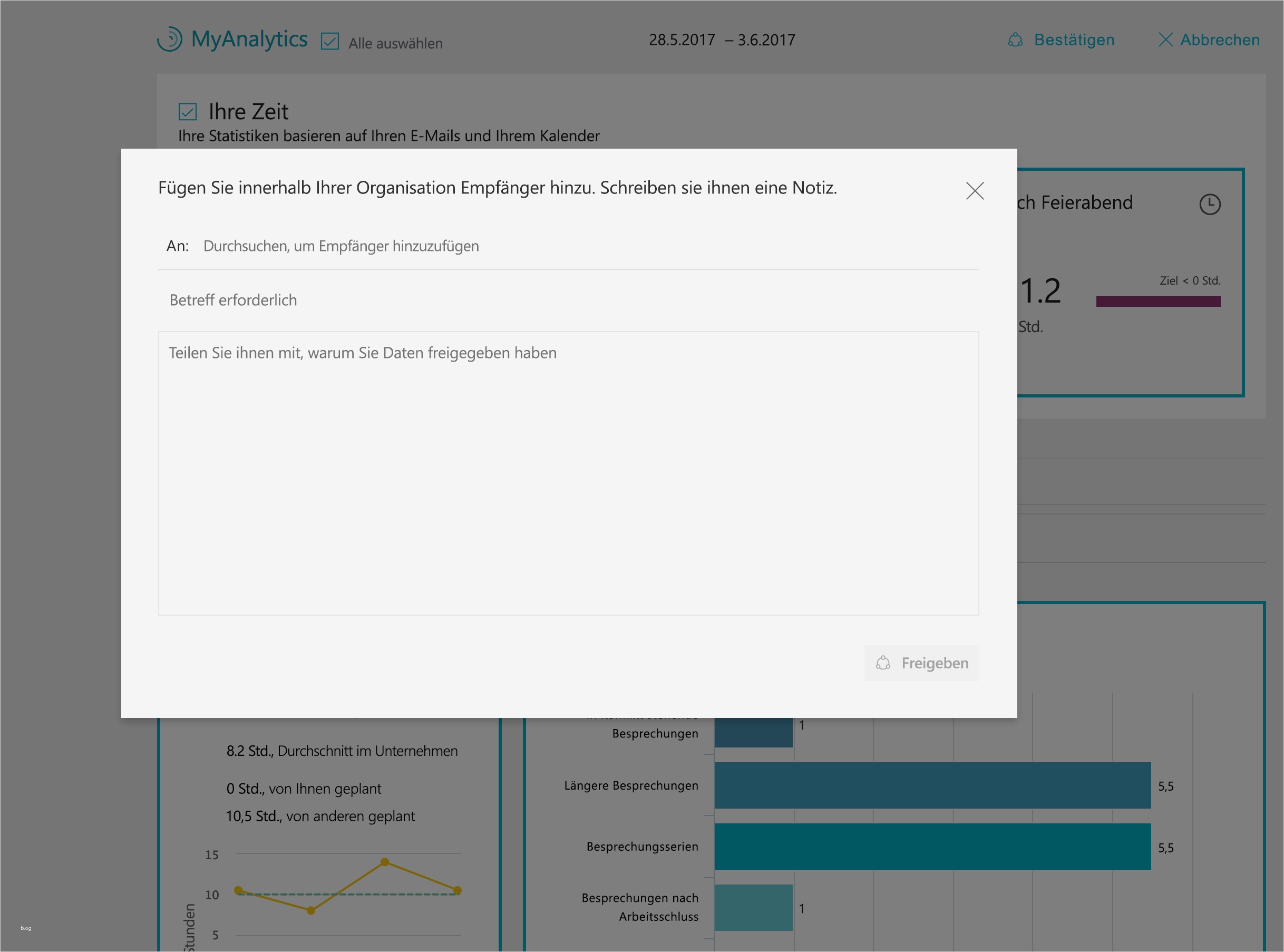Toggle the Alle auswählen checkbox
This screenshot has width=1284, height=952.
click(x=329, y=42)
